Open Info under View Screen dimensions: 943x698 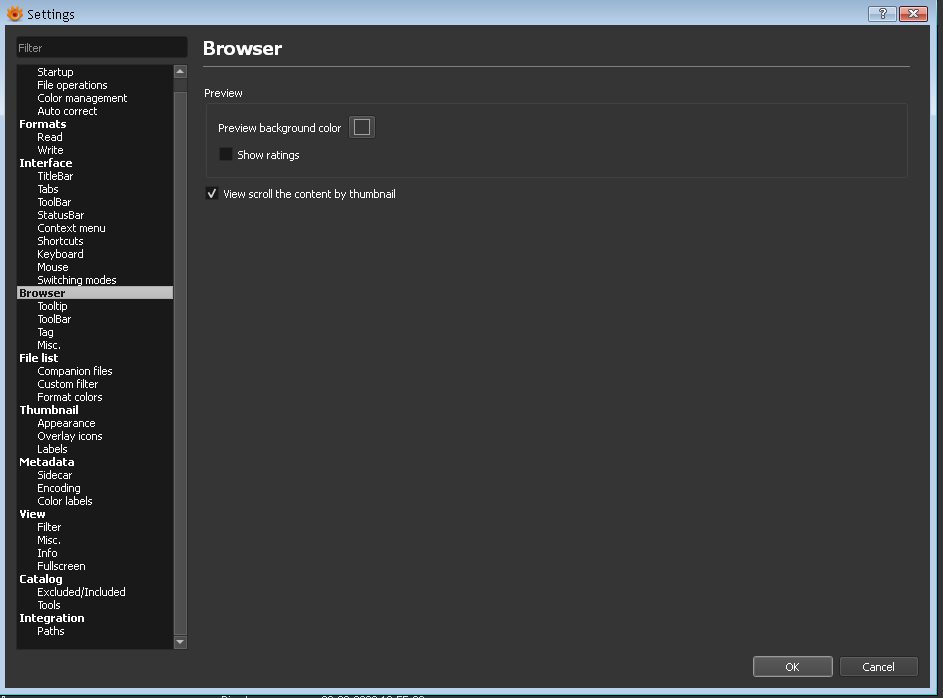pos(48,554)
